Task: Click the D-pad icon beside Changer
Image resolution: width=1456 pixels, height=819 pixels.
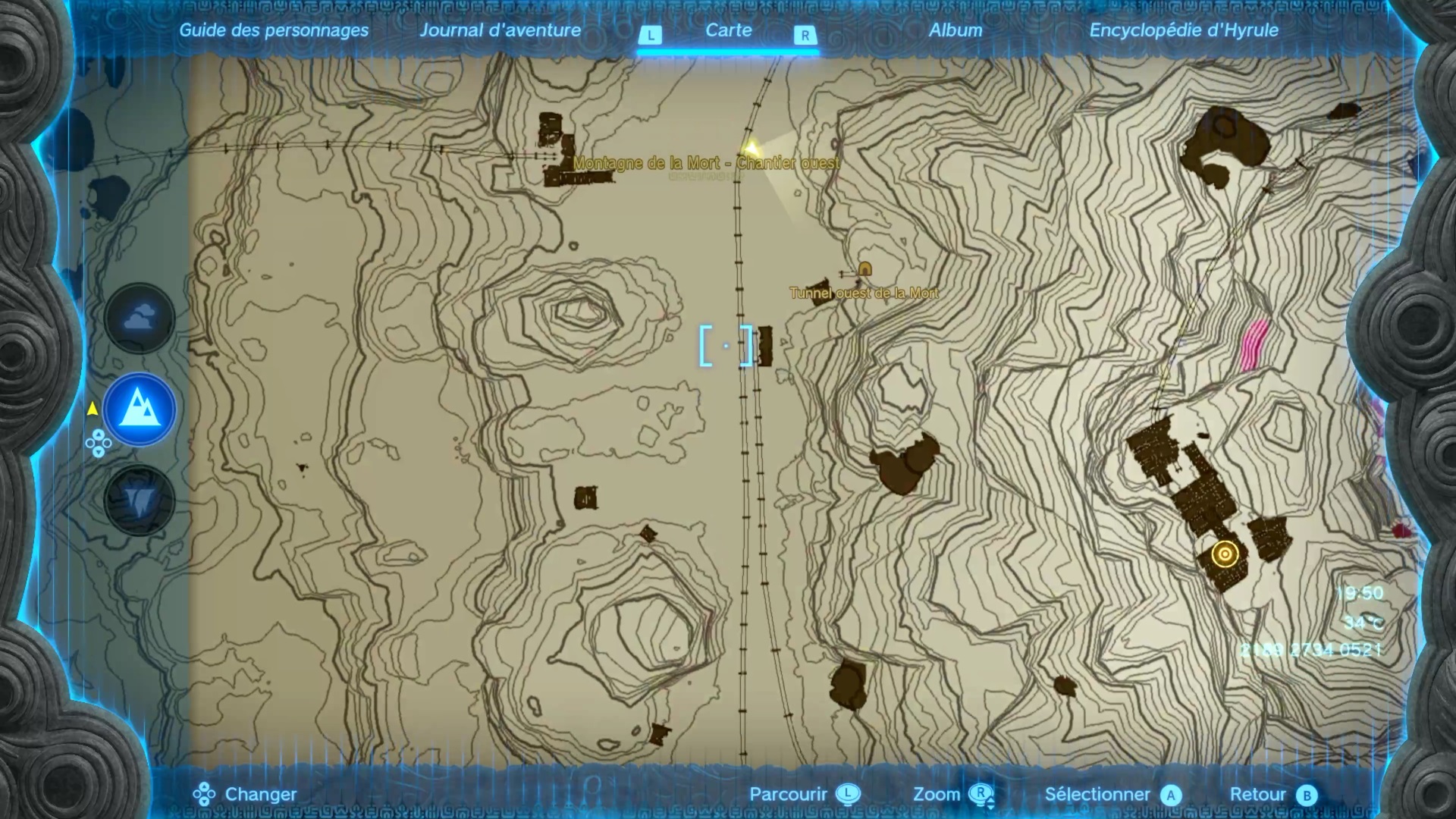Action: 203,794
